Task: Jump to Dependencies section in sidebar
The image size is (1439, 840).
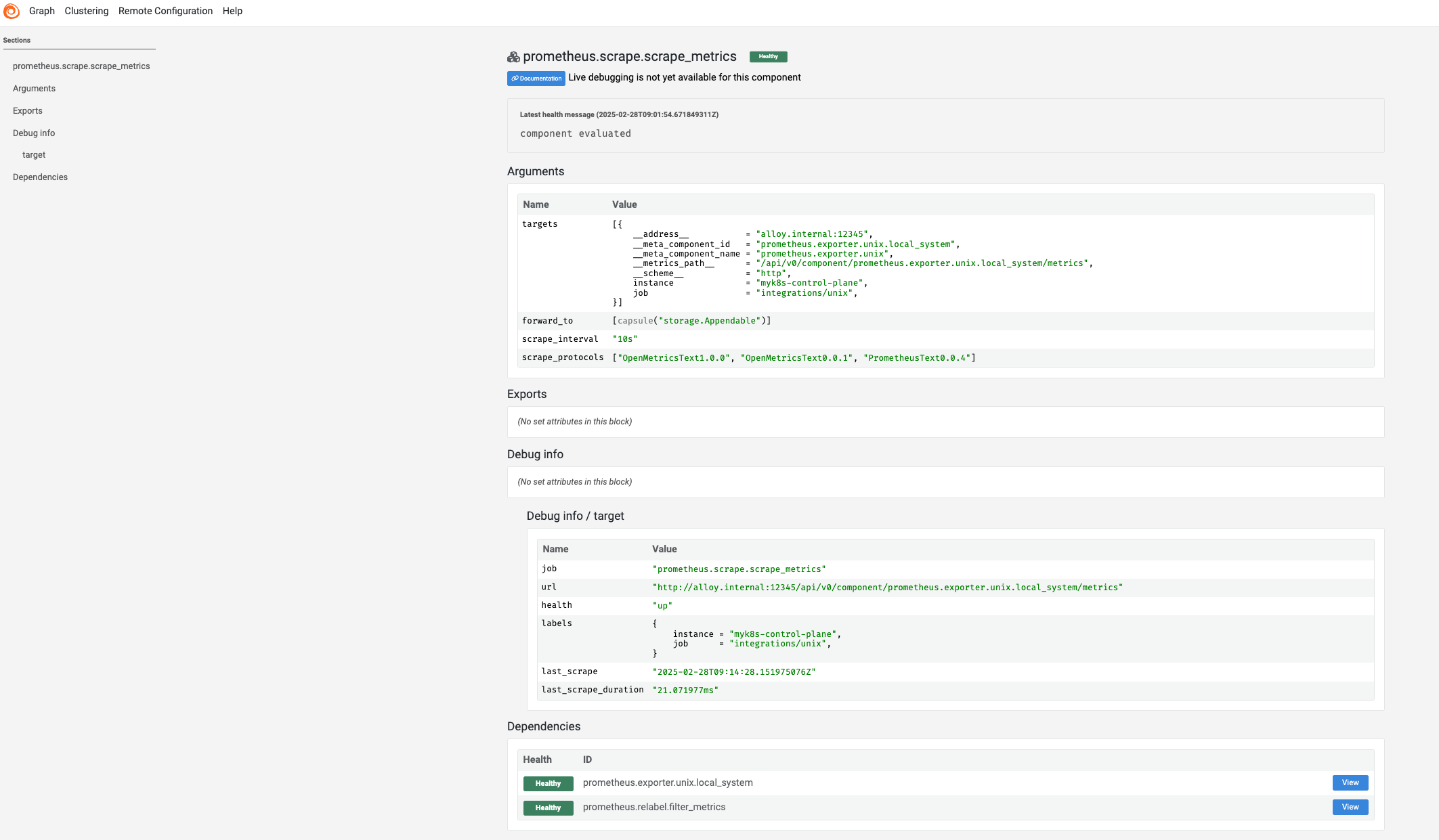Action: [40, 177]
